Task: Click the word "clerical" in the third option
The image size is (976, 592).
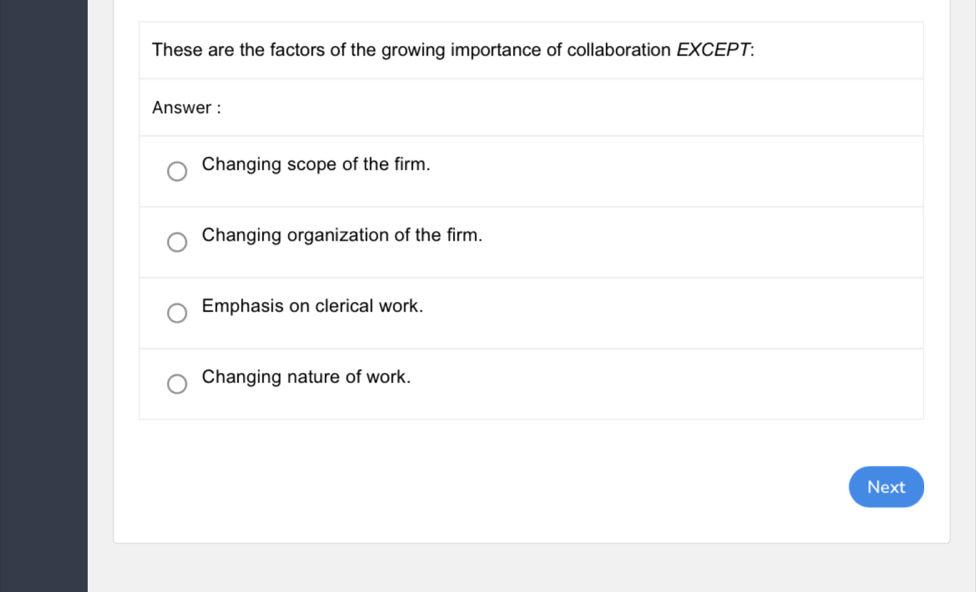Action: 344,306
